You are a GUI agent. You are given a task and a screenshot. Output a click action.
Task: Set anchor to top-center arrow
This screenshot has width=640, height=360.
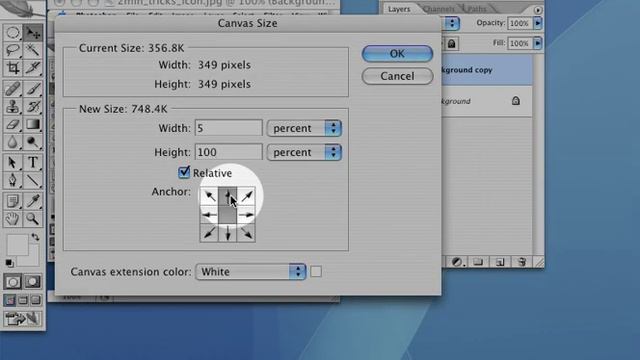point(228,196)
